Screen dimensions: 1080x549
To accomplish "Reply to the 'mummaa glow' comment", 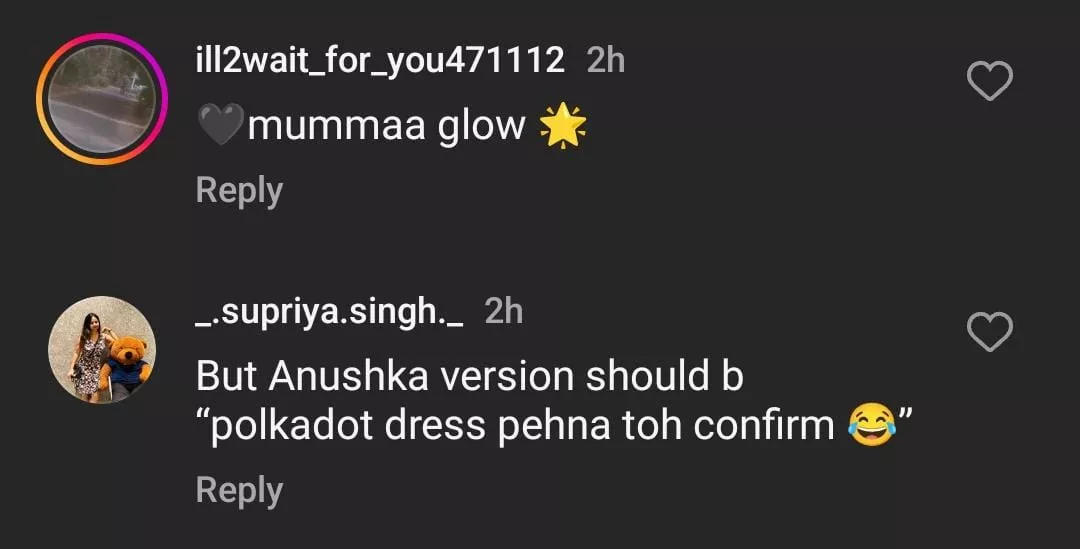I will 239,190.
